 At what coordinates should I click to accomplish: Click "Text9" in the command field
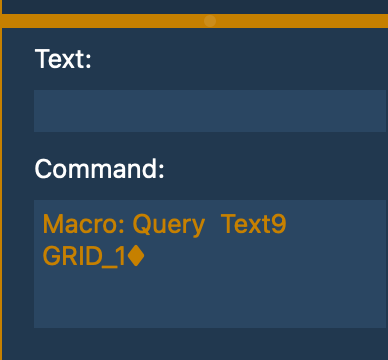pyautogui.click(x=253, y=224)
